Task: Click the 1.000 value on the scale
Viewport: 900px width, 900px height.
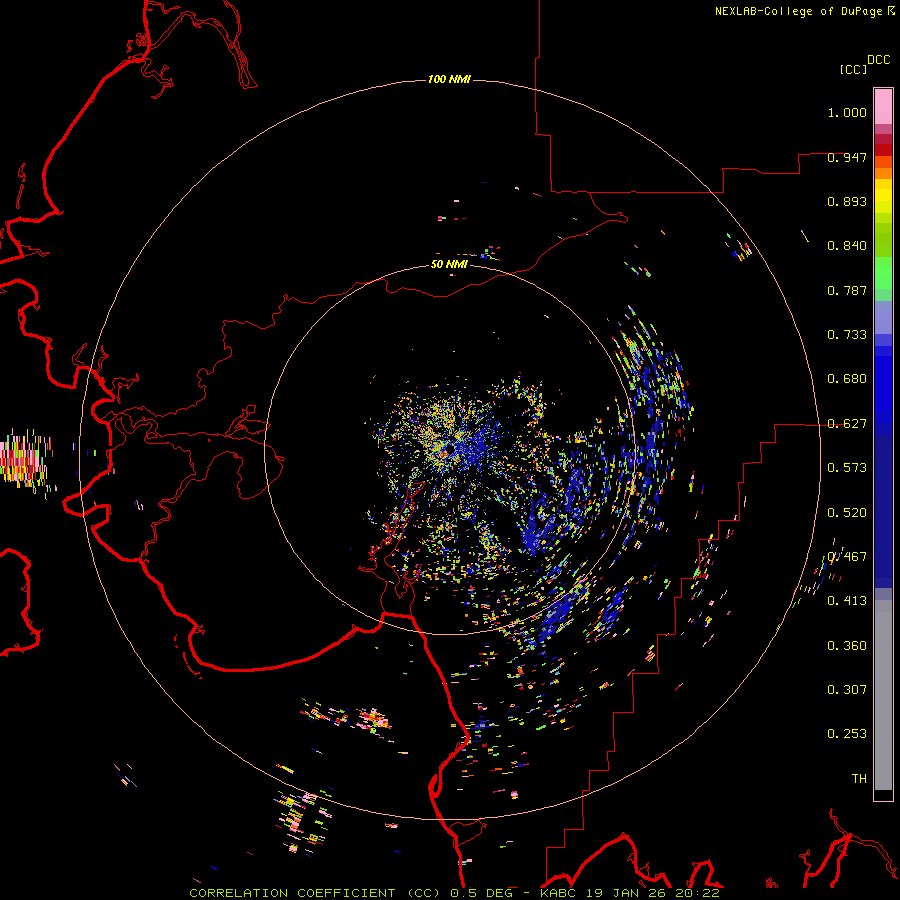Action: pyautogui.click(x=847, y=112)
